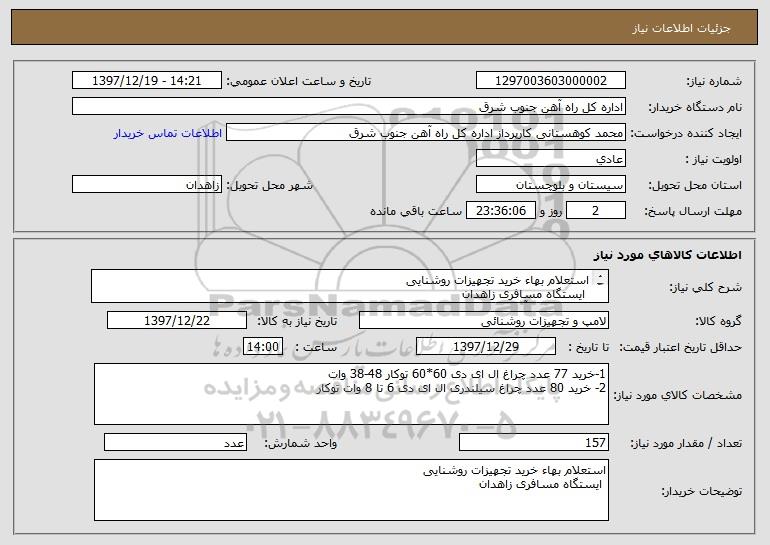This screenshot has width=770, height=545.
Task: Click the need number field 1297003603000002
Action: 550,81
